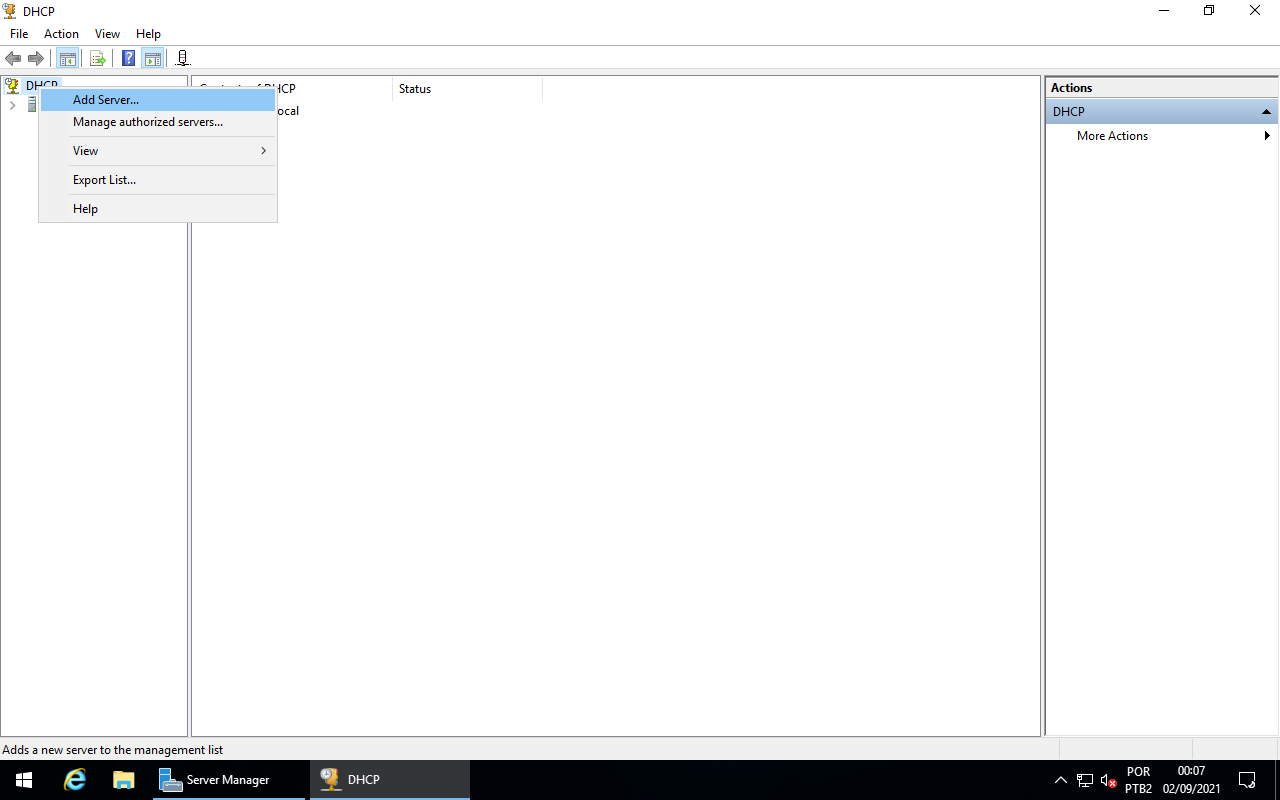Open Help using the question mark icon
The height and width of the screenshot is (800, 1280).
coord(127,58)
